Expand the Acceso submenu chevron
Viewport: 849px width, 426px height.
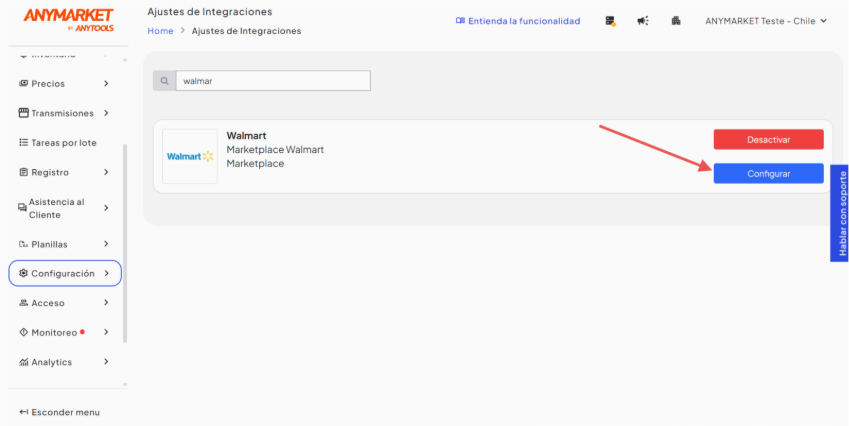coord(106,303)
